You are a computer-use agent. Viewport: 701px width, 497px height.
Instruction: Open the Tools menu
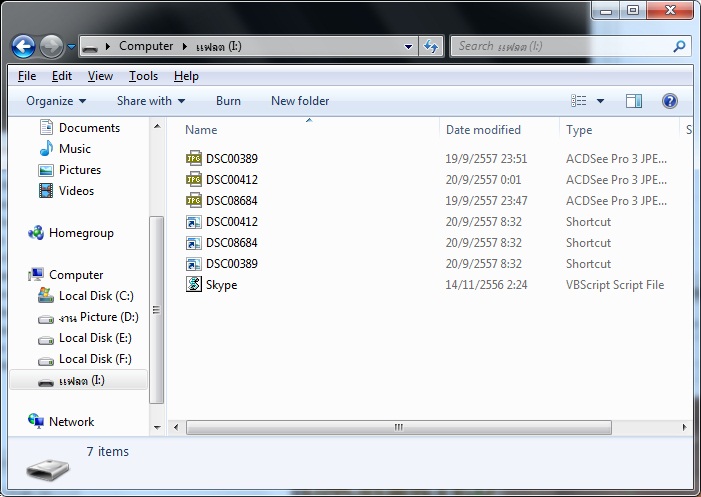point(143,76)
